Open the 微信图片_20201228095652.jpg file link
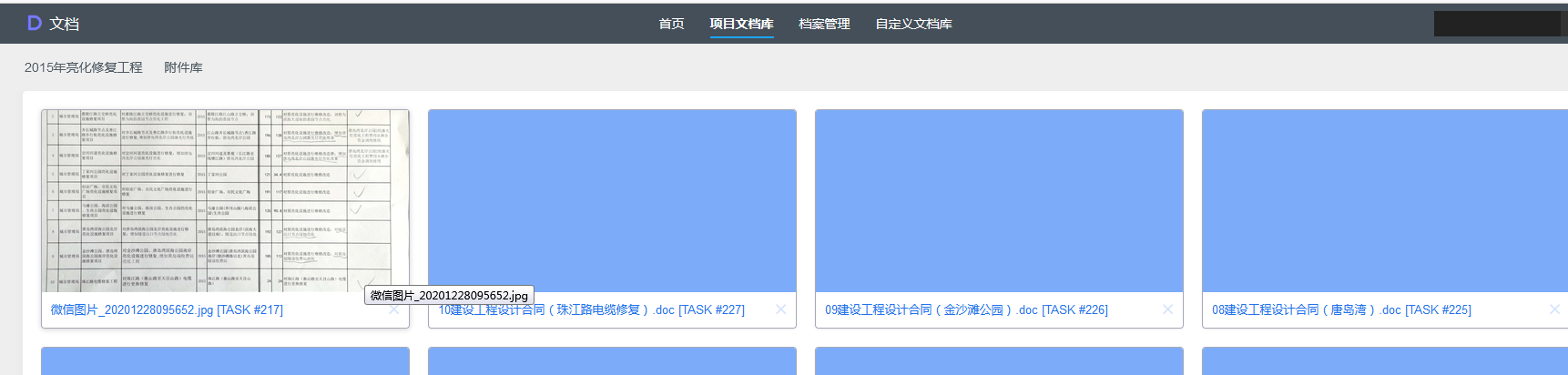Screen dimensions: 1568x375 pyautogui.click(x=167, y=310)
